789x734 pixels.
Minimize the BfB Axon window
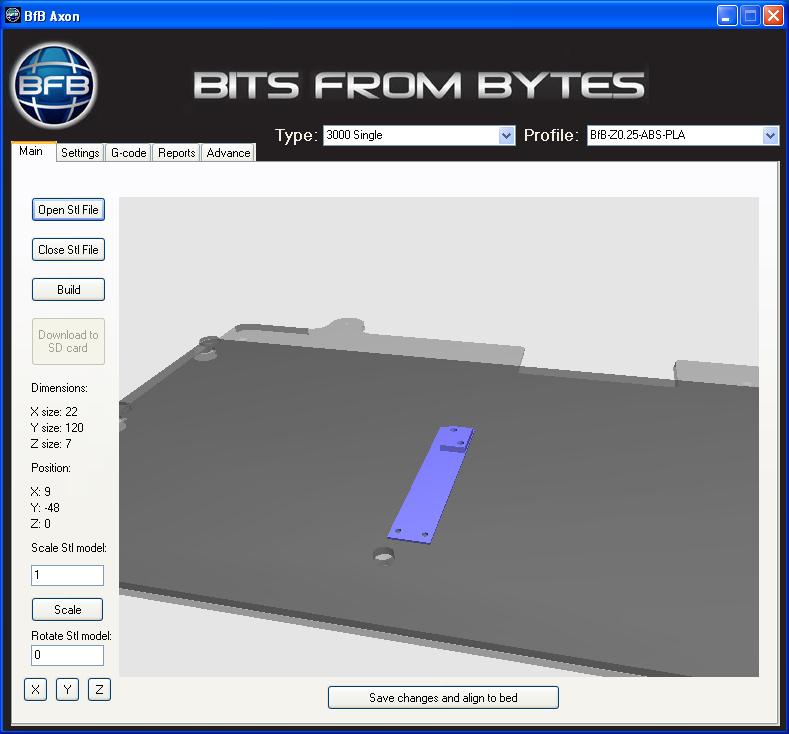727,16
